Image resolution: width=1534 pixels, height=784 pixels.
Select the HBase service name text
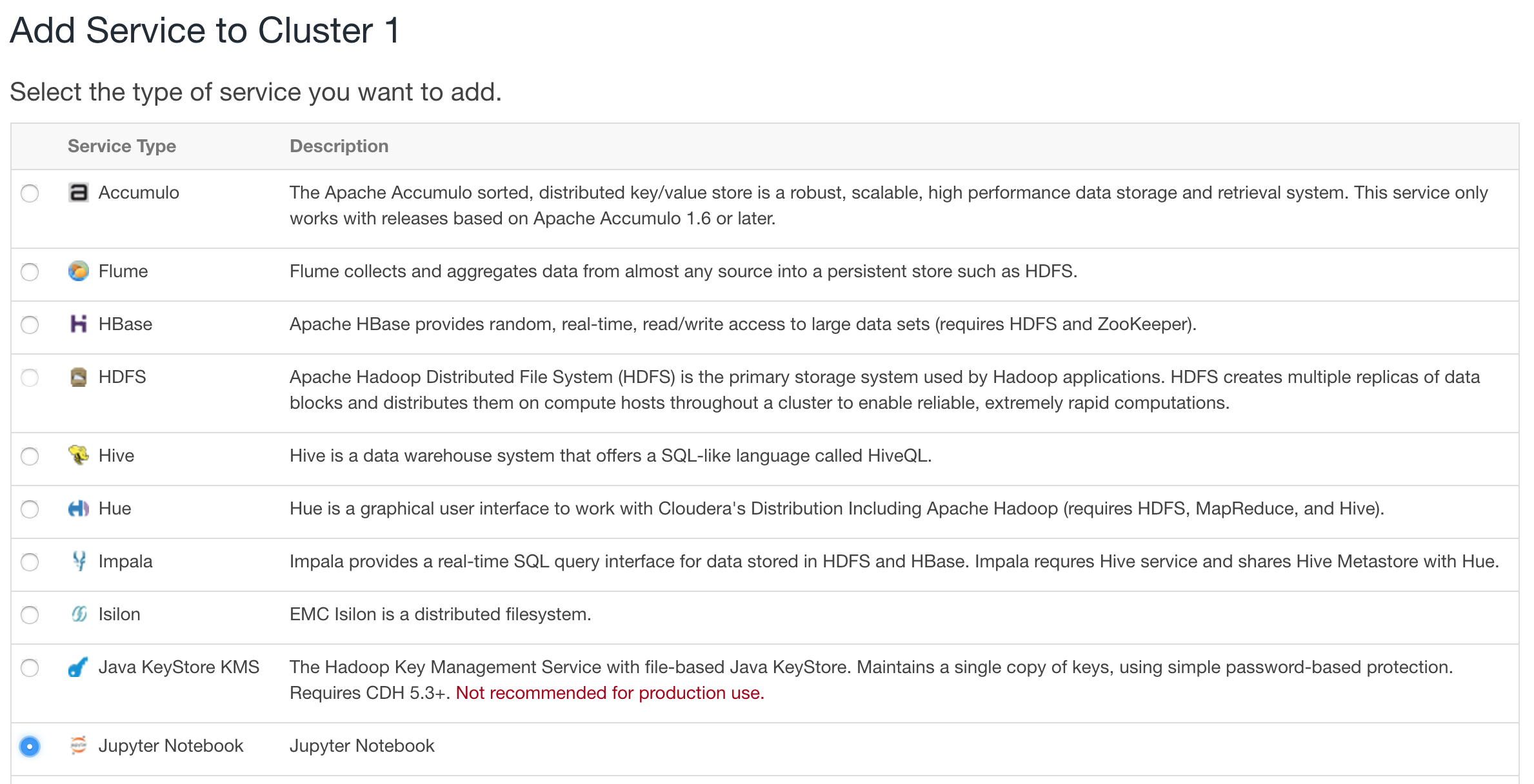point(125,324)
